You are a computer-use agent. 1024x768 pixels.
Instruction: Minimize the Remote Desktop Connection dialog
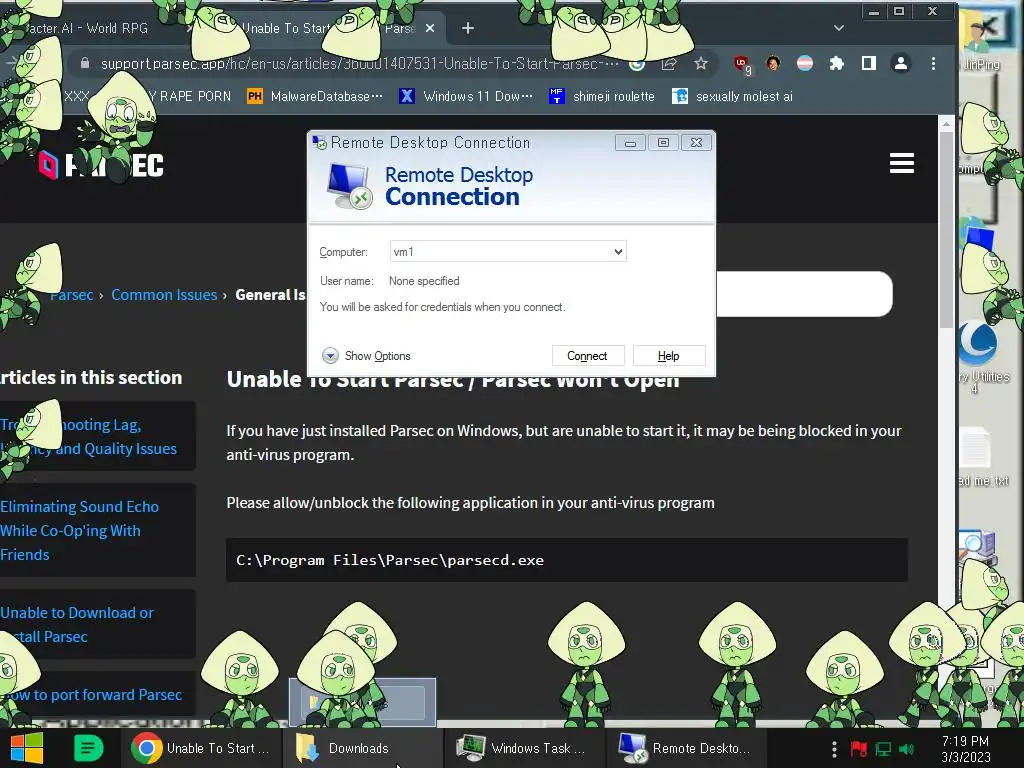630,142
